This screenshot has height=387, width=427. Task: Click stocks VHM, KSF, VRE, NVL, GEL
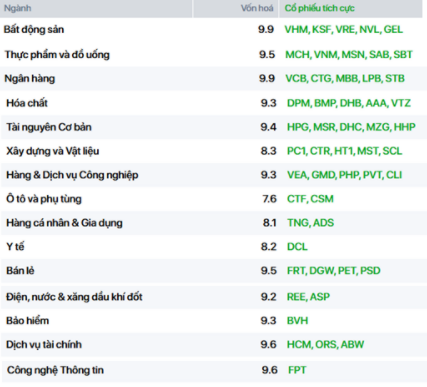click(344, 29)
